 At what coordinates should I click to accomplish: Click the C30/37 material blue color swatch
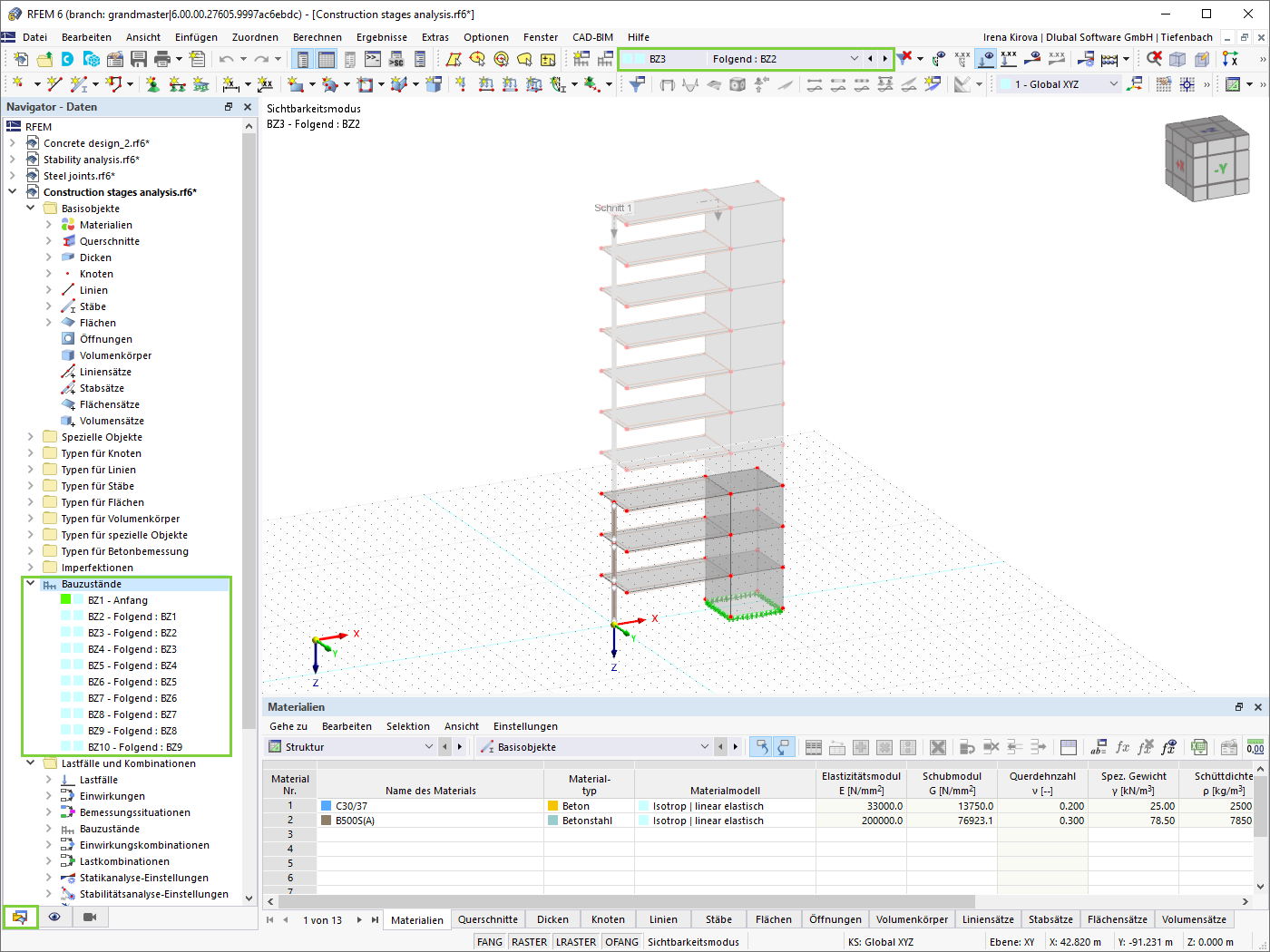pos(327,806)
